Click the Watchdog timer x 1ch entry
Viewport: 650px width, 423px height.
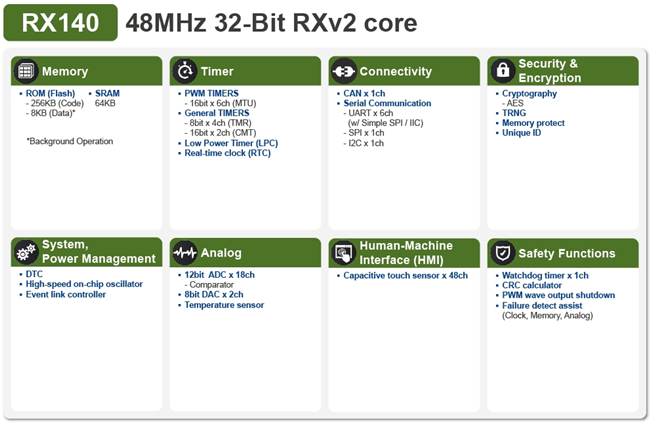click(545, 275)
